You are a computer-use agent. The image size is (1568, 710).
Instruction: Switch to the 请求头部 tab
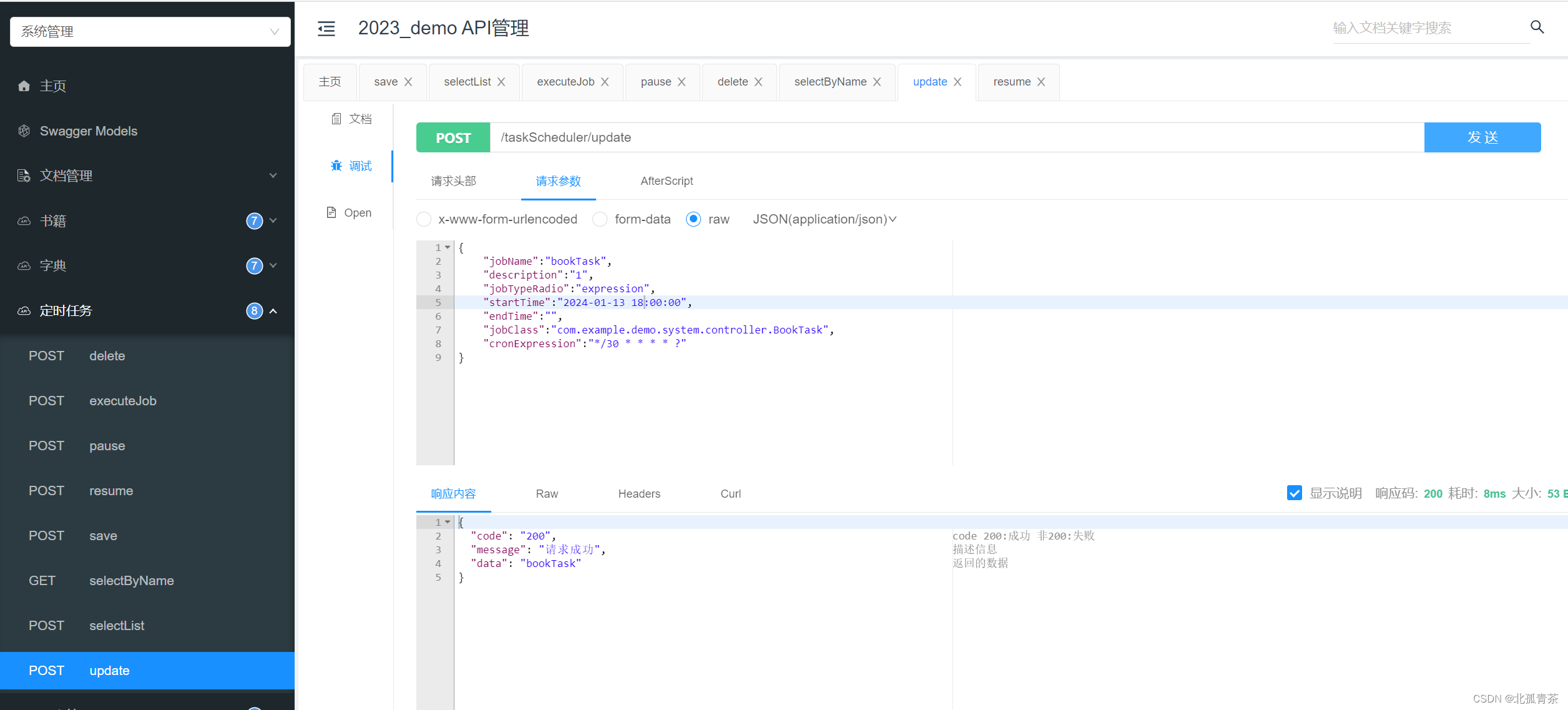[x=453, y=181]
